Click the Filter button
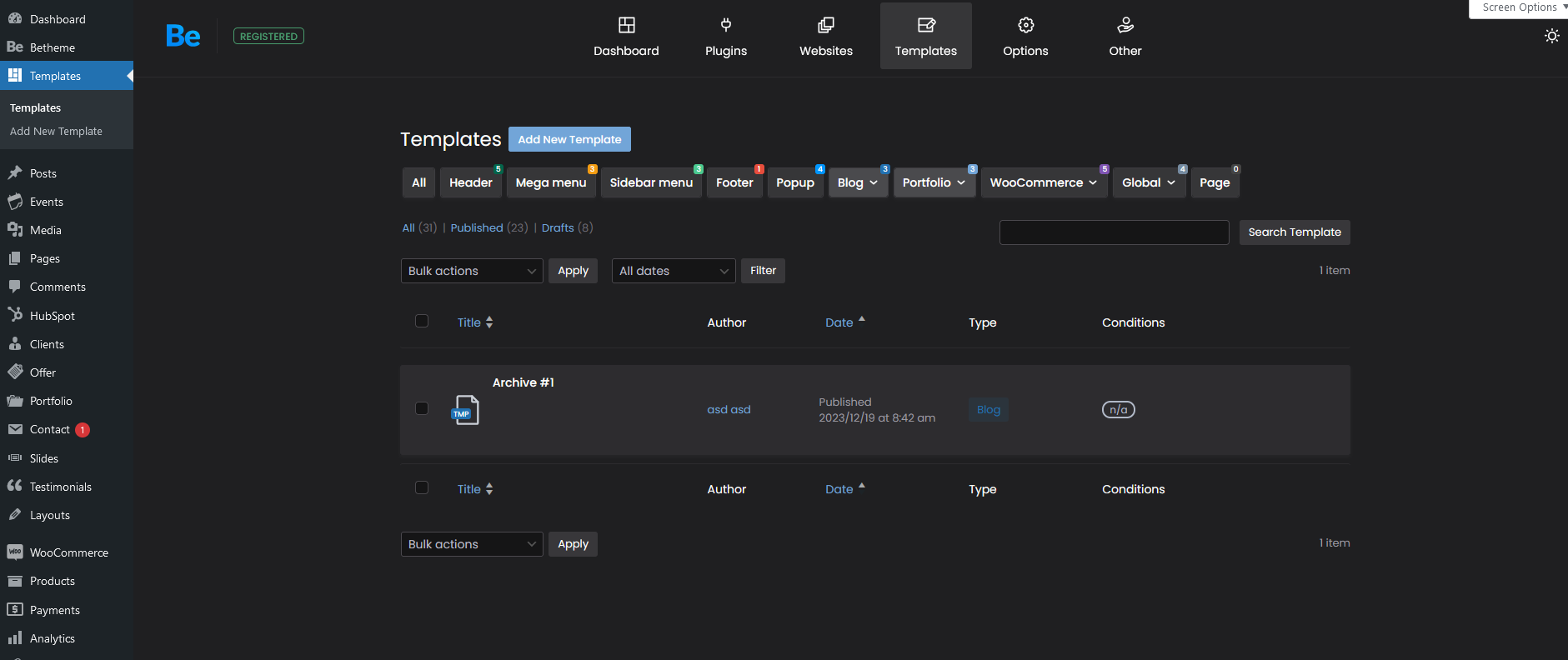 tap(763, 271)
